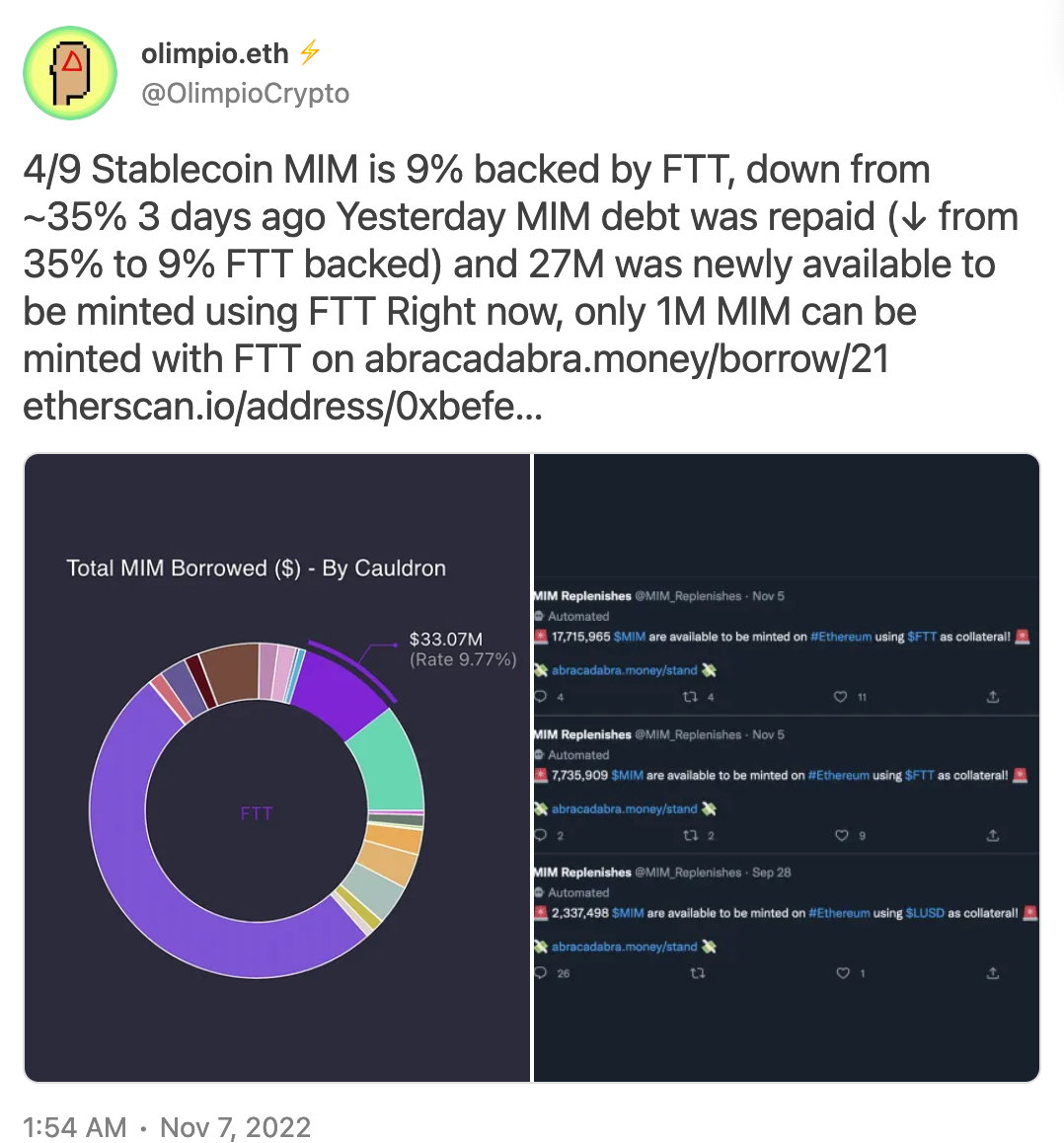Click the heart icon on LUSD tweet
This screenshot has width=1064, height=1143.
(x=842, y=973)
